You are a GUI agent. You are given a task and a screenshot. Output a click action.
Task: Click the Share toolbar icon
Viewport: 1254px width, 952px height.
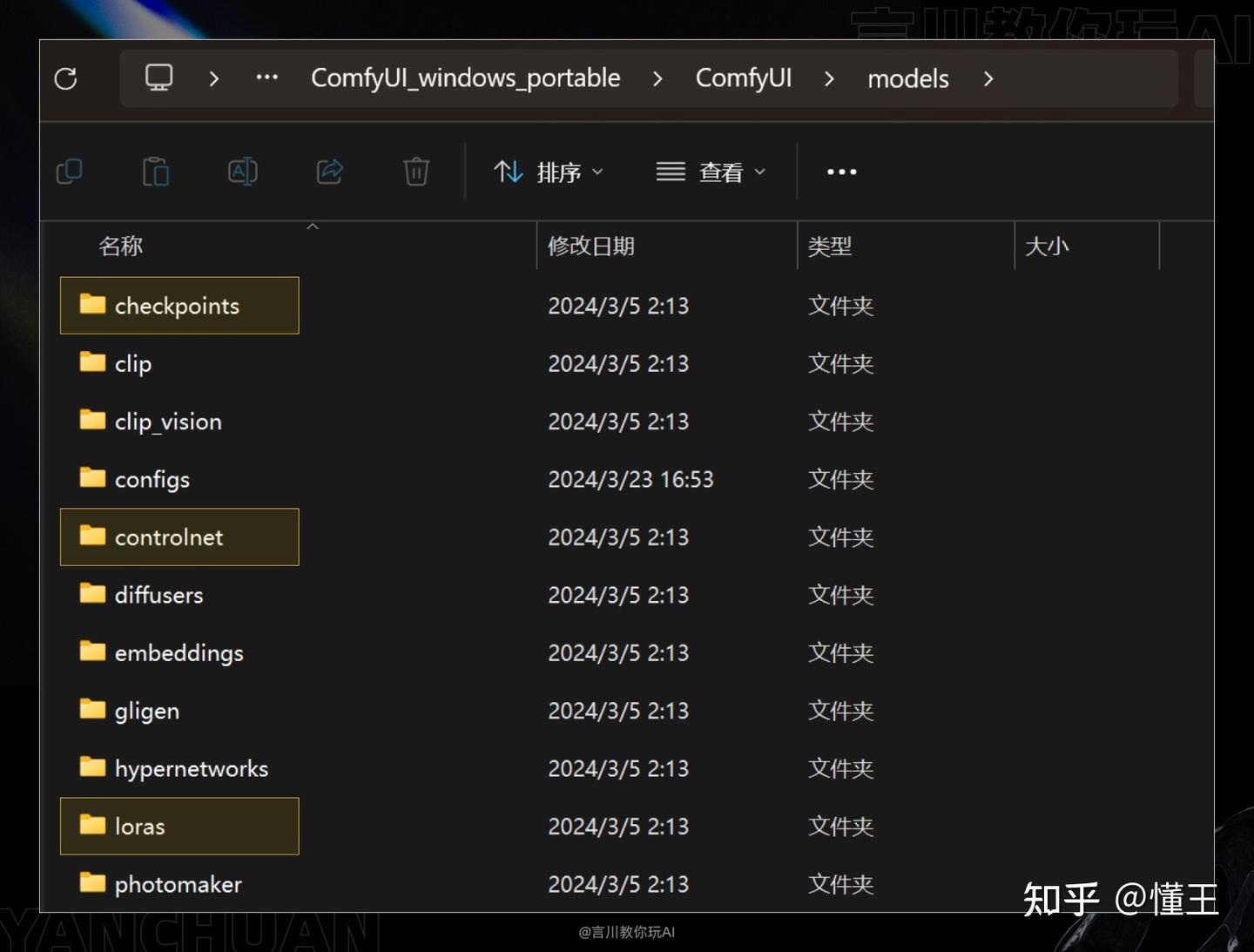(329, 172)
